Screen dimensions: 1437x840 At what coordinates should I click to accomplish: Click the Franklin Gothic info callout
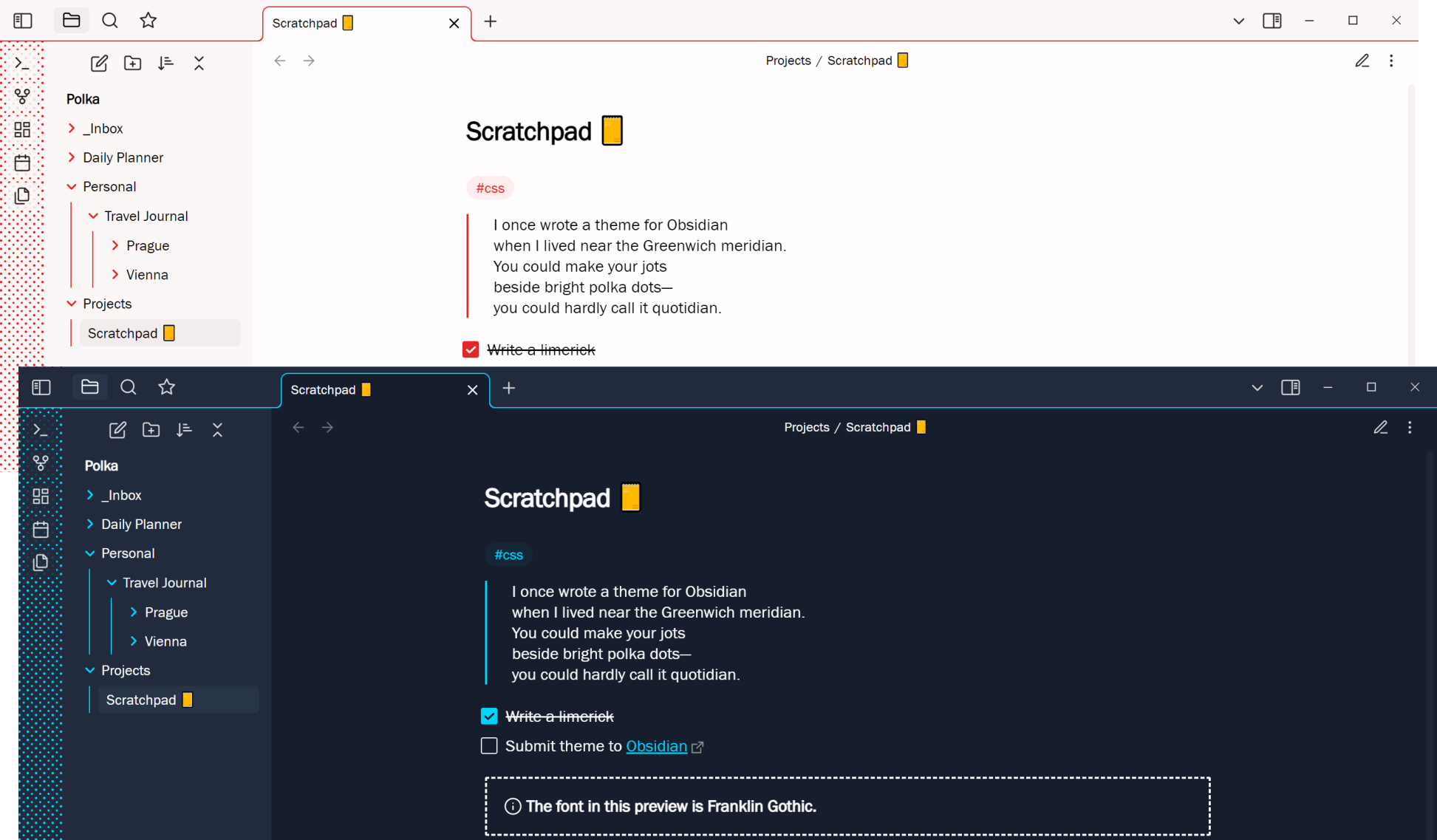point(847,806)
